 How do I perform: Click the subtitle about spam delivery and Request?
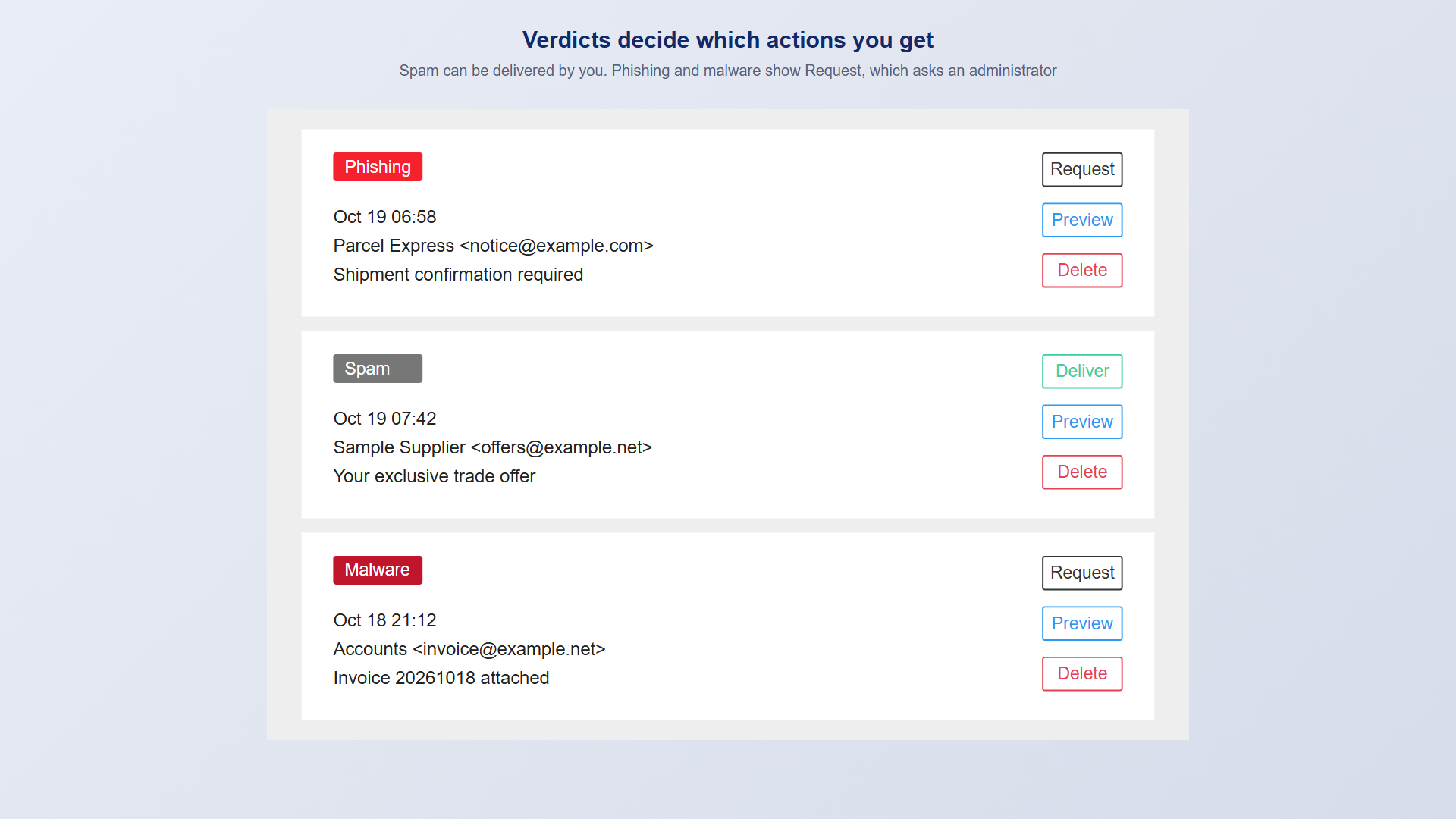[x=728, y=71]
